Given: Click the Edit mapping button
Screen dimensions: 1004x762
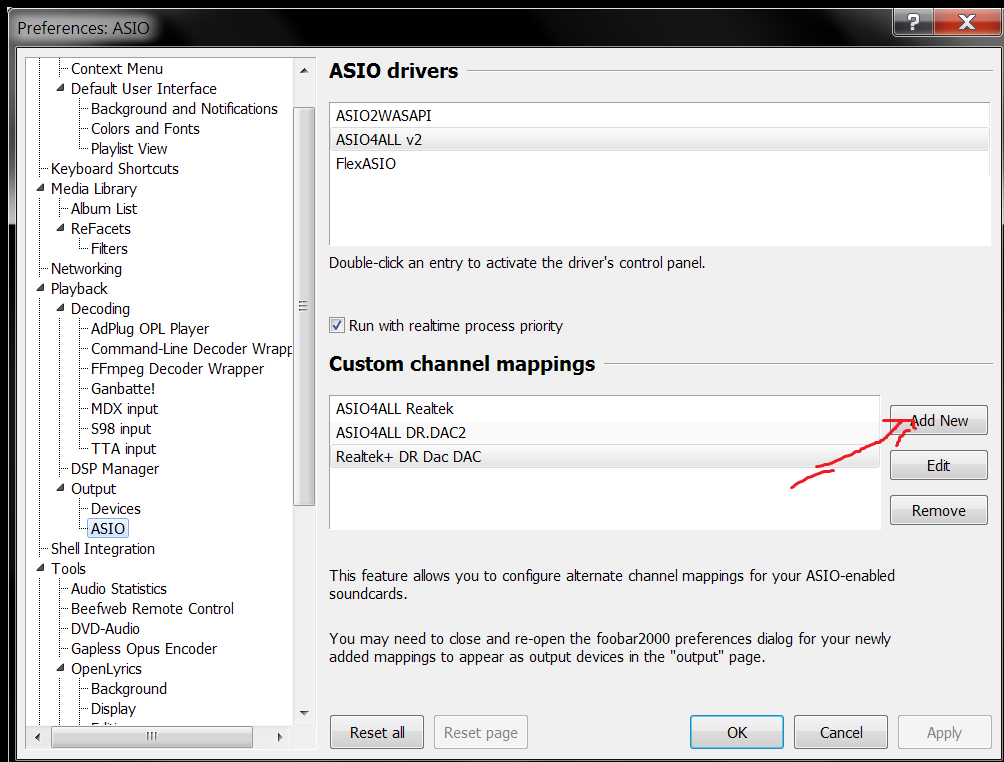Looking at the screenshot, I should coord(938,466).
